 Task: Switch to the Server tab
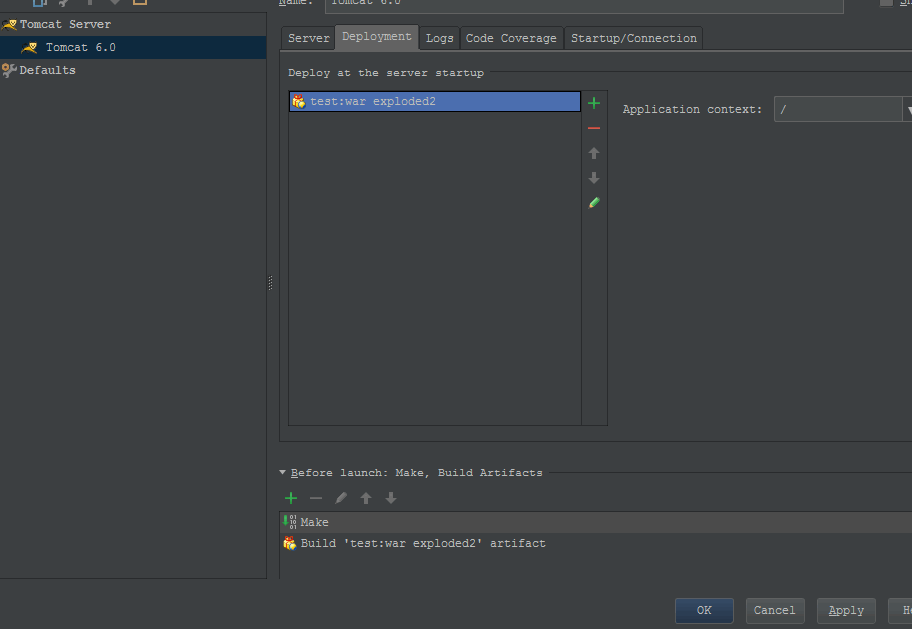(x=308, y=38)
